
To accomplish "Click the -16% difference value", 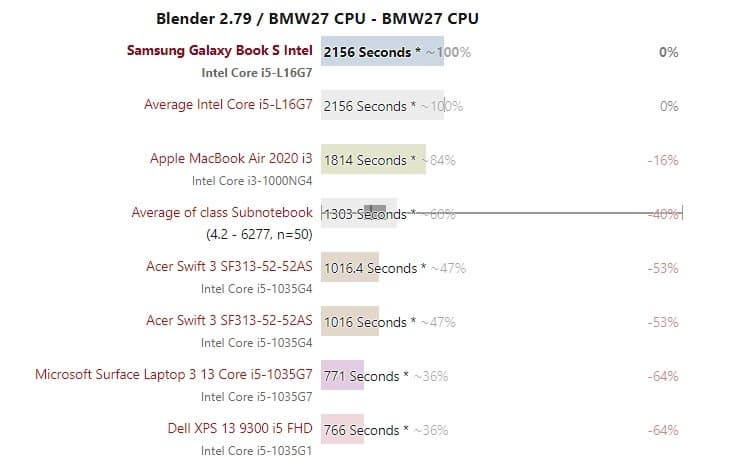I will [x=663, y=160].
